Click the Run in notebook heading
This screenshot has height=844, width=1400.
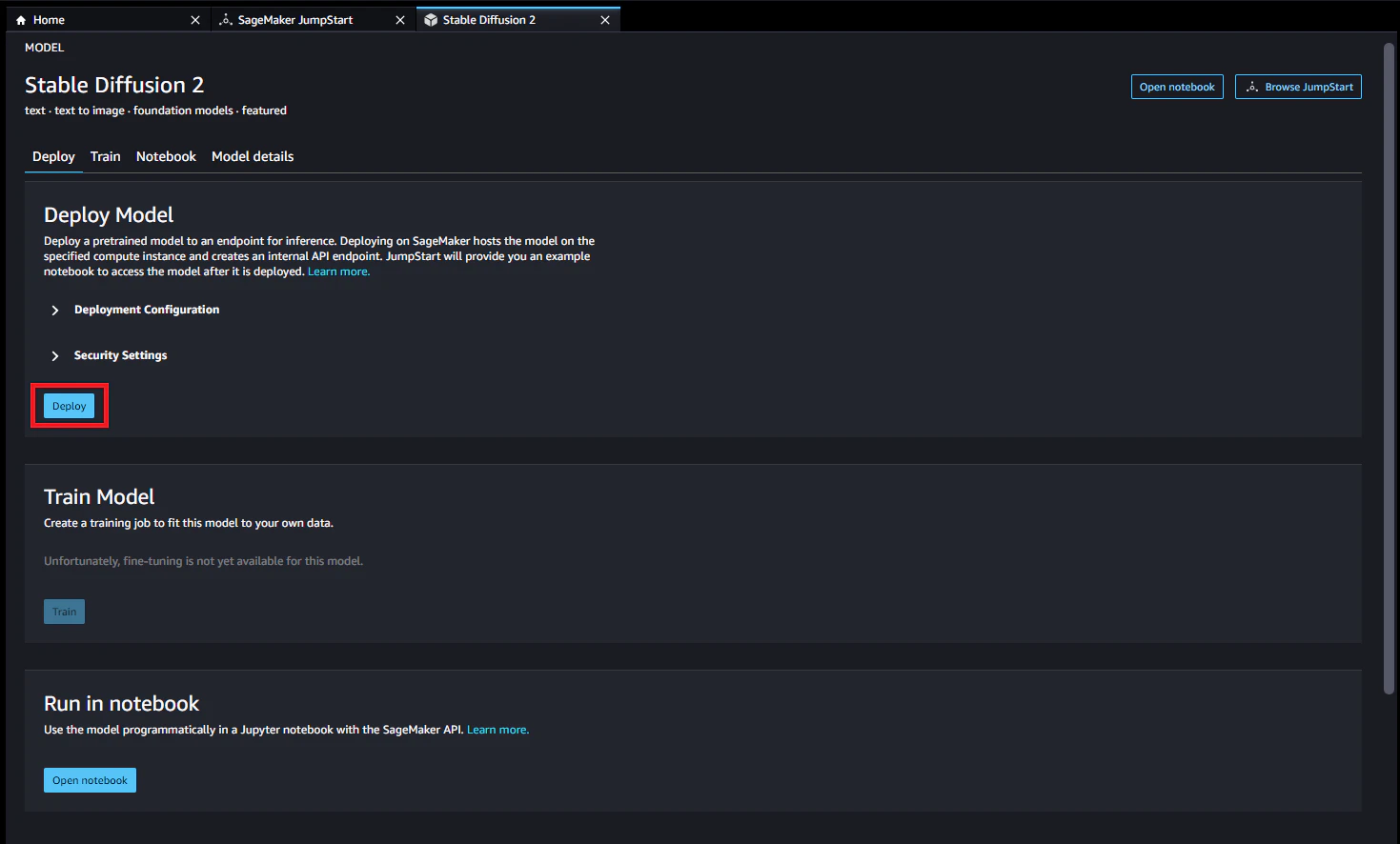point(122,704)
